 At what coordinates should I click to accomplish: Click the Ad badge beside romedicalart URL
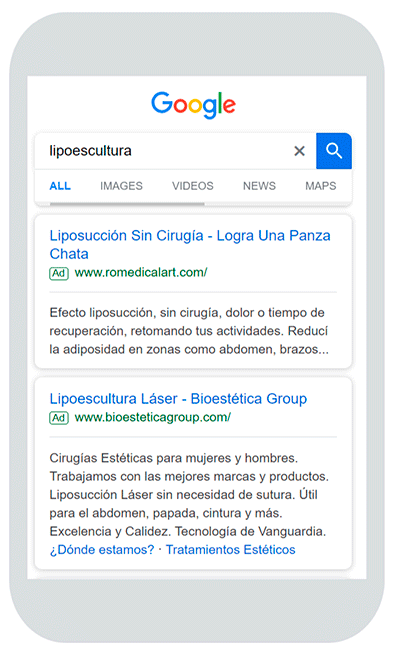[59, 273]
